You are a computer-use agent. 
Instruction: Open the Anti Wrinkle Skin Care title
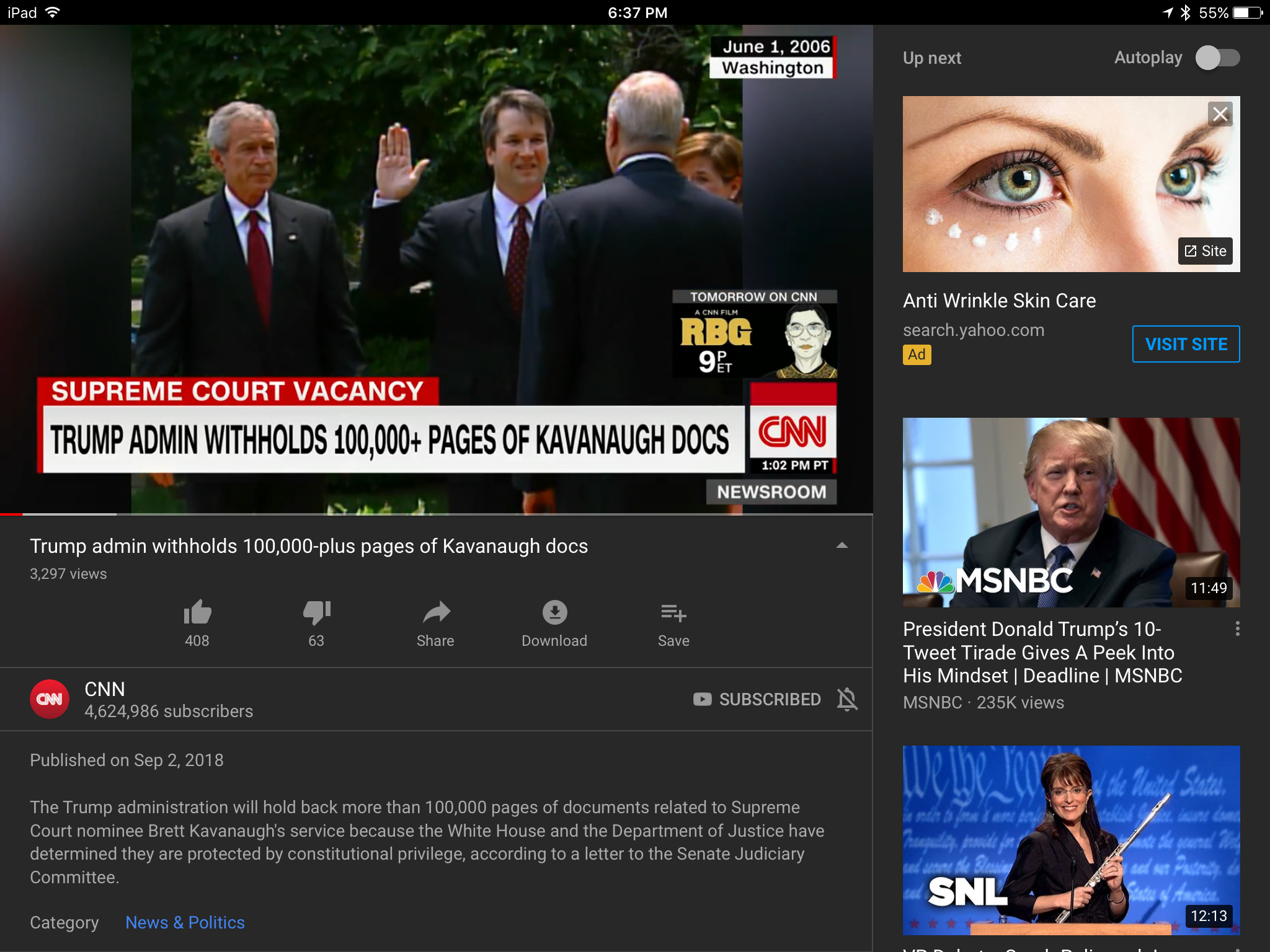999,301
